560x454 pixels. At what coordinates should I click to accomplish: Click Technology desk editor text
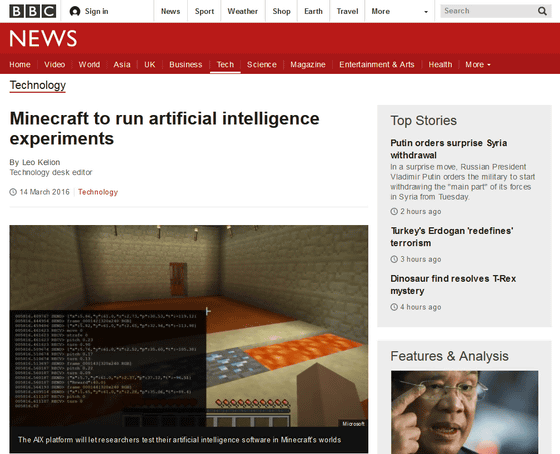tap(51, 172)
